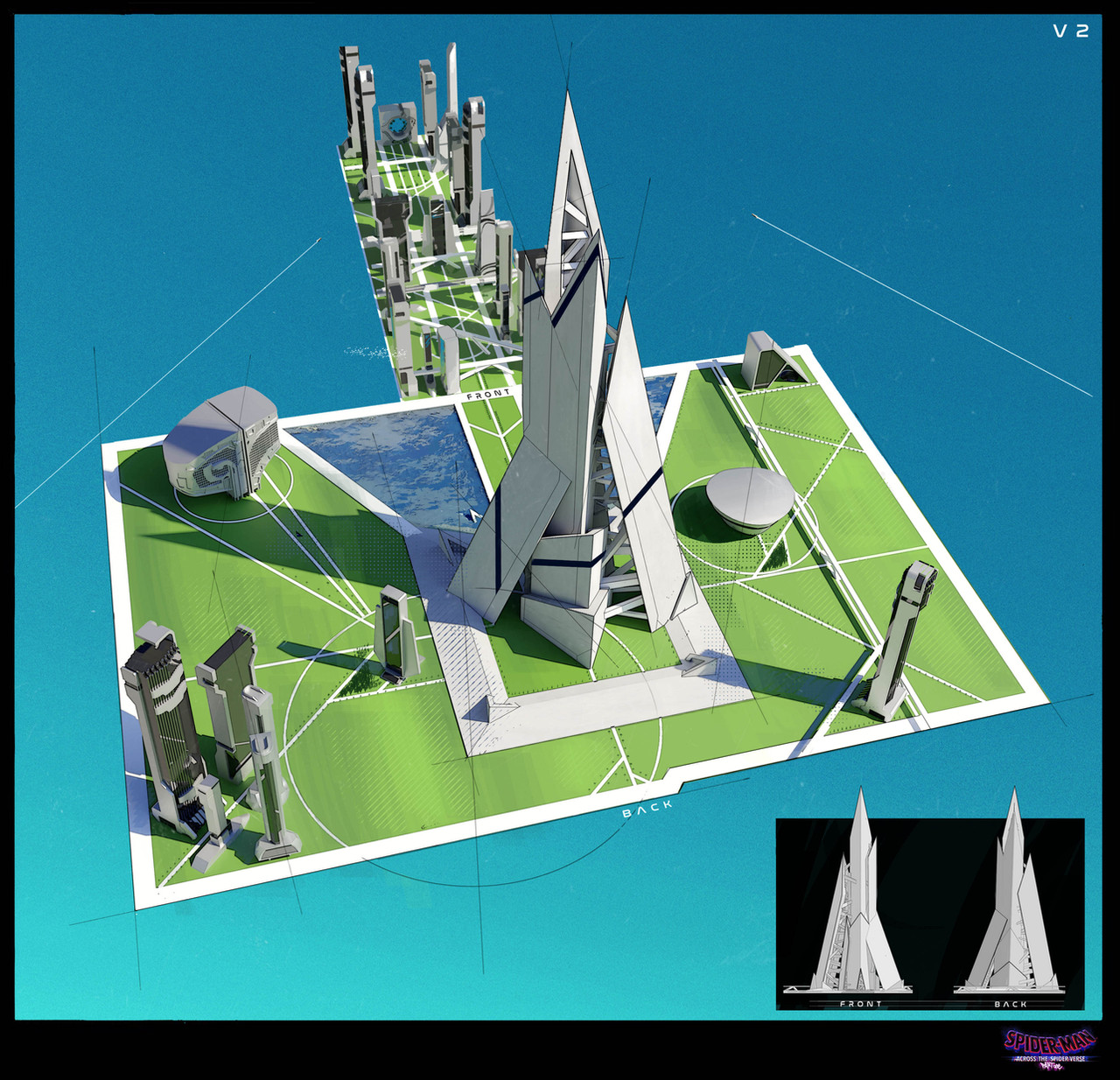Select the rounded building with spiral emblem
1120x1080 pixels.
coord(220,443)
